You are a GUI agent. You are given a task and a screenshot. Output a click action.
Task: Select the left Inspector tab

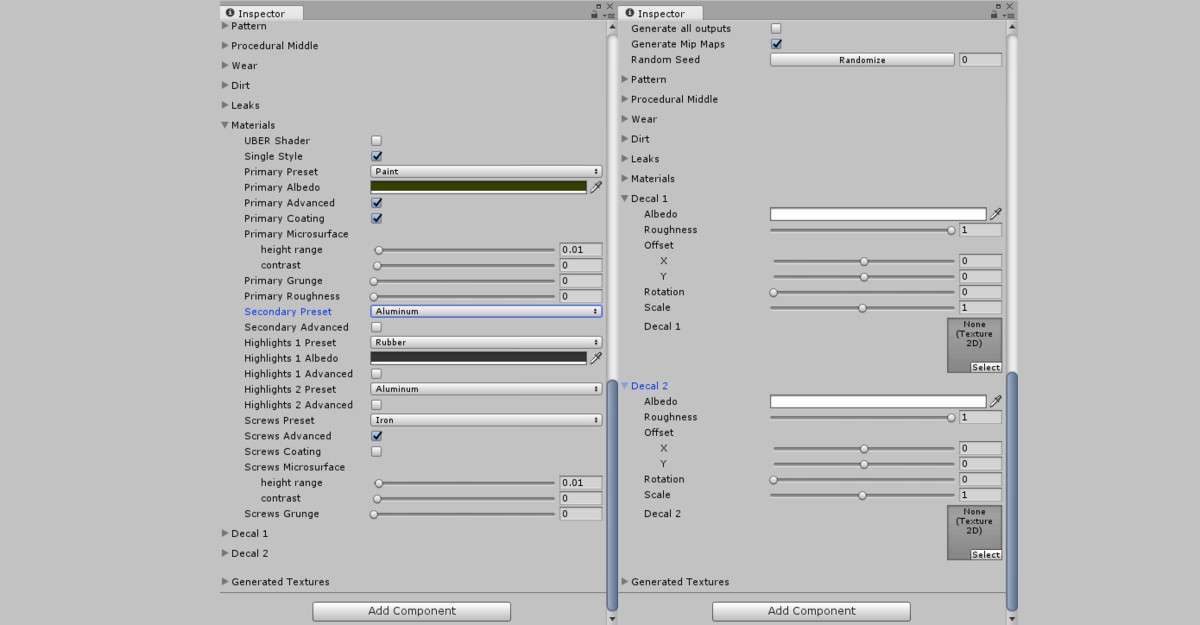262,13
